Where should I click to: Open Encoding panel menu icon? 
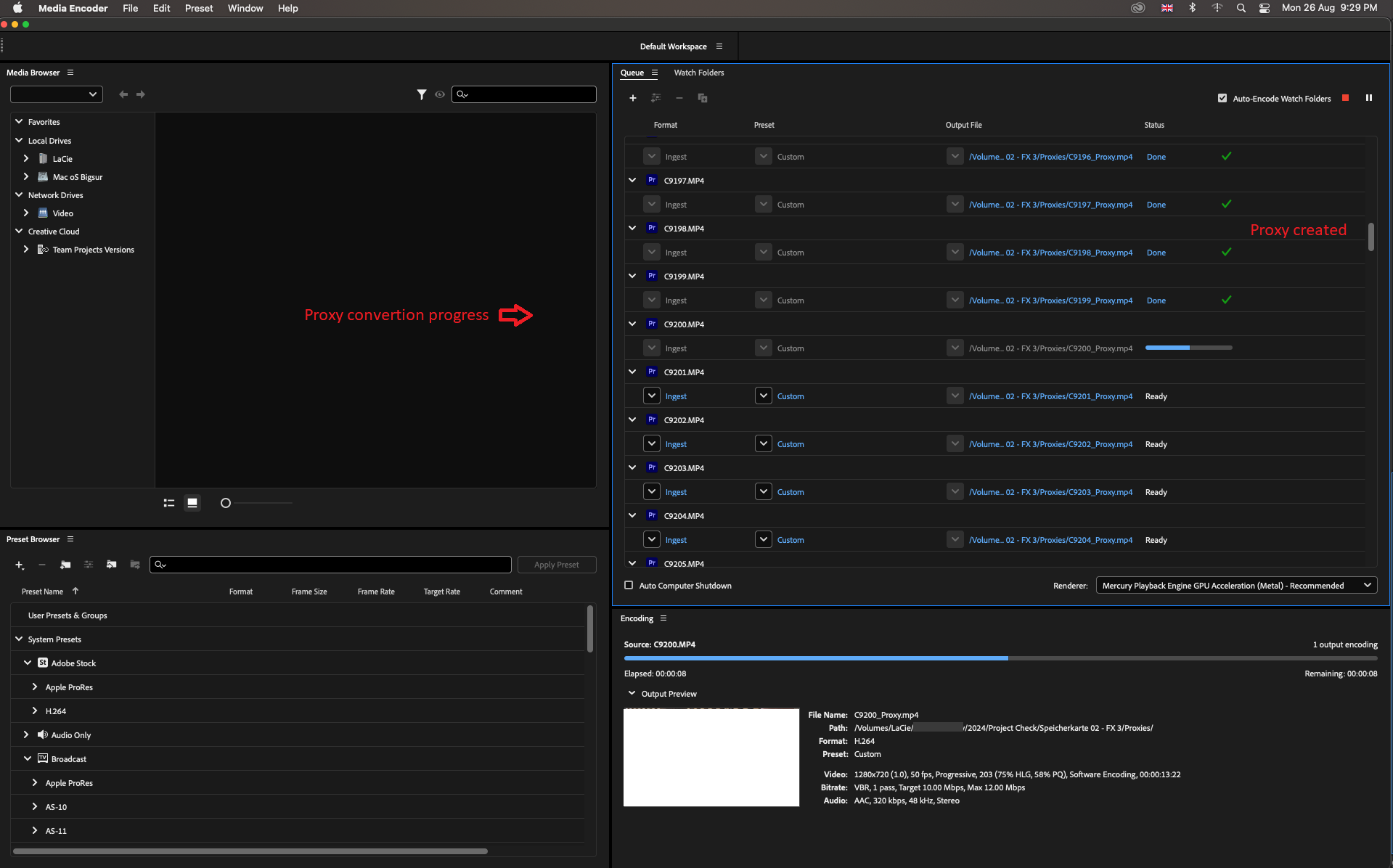663,618
